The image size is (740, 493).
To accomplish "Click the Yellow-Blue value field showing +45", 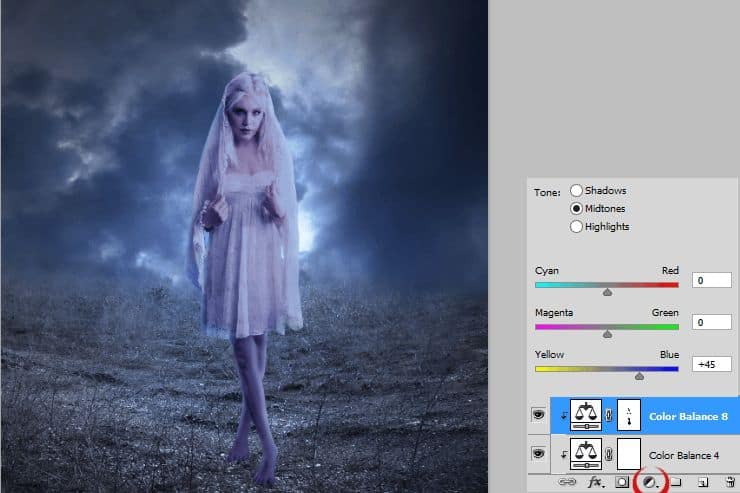I will pyautogui.click(x=711, y=364).
